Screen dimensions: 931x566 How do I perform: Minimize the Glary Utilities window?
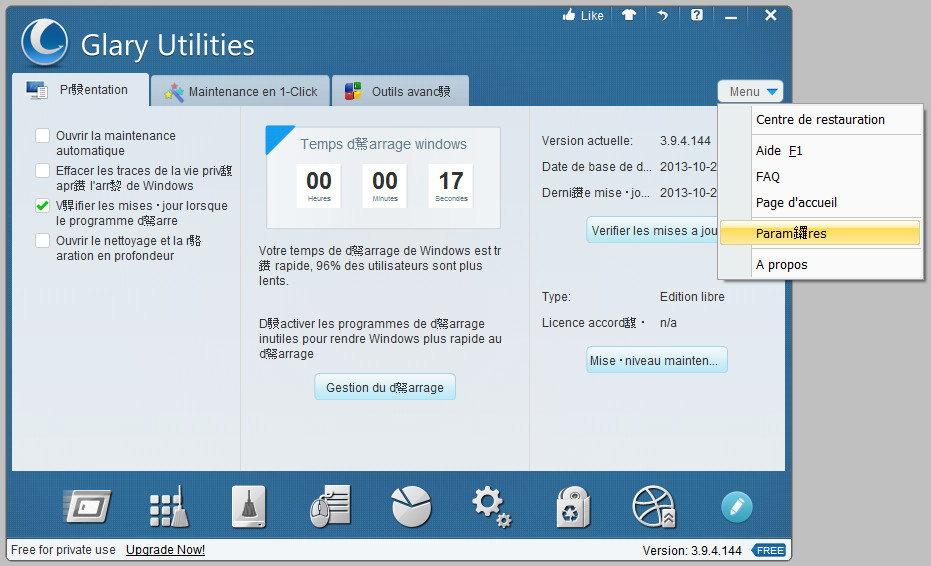731,16
